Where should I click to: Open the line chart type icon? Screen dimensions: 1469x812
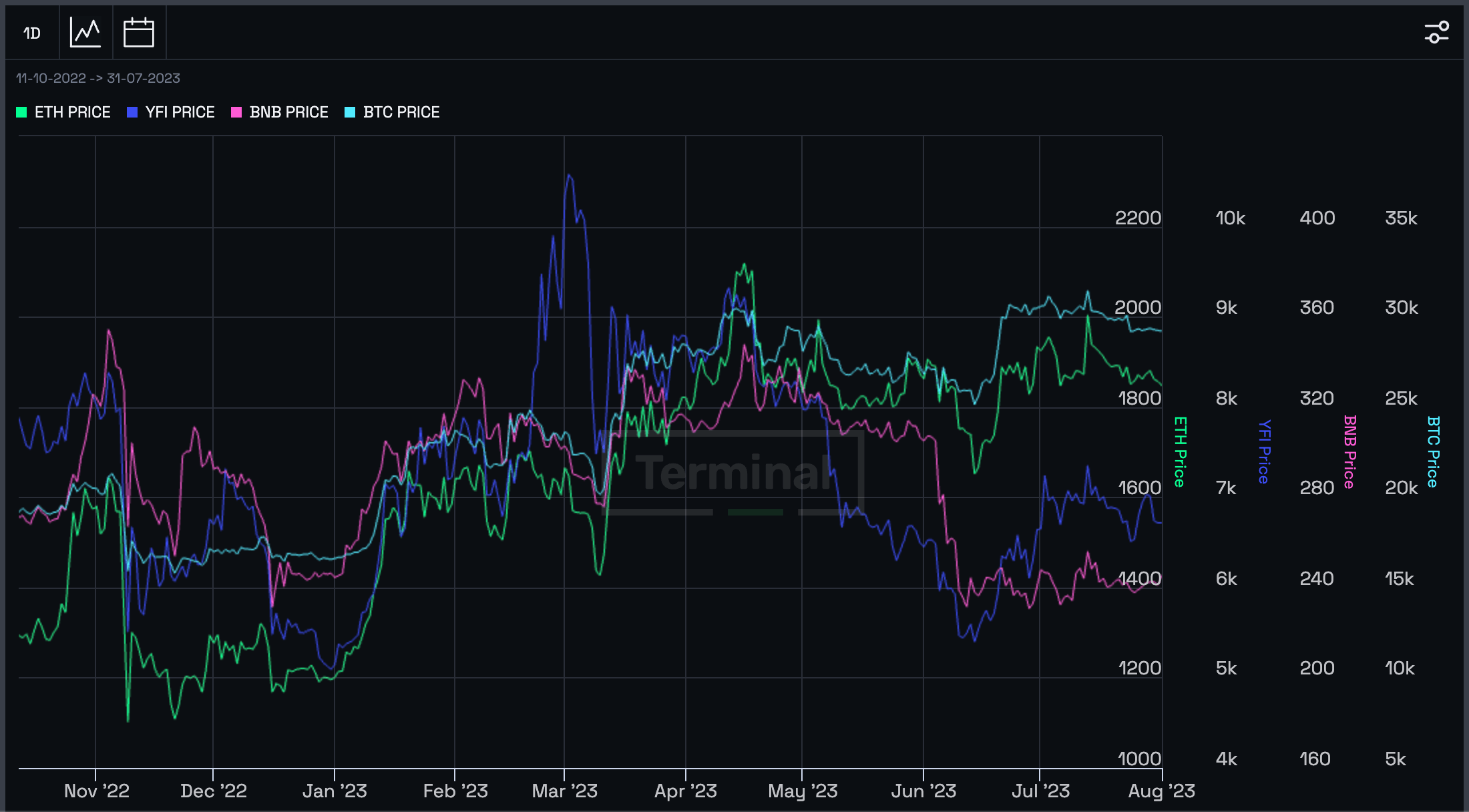point(85,33)
